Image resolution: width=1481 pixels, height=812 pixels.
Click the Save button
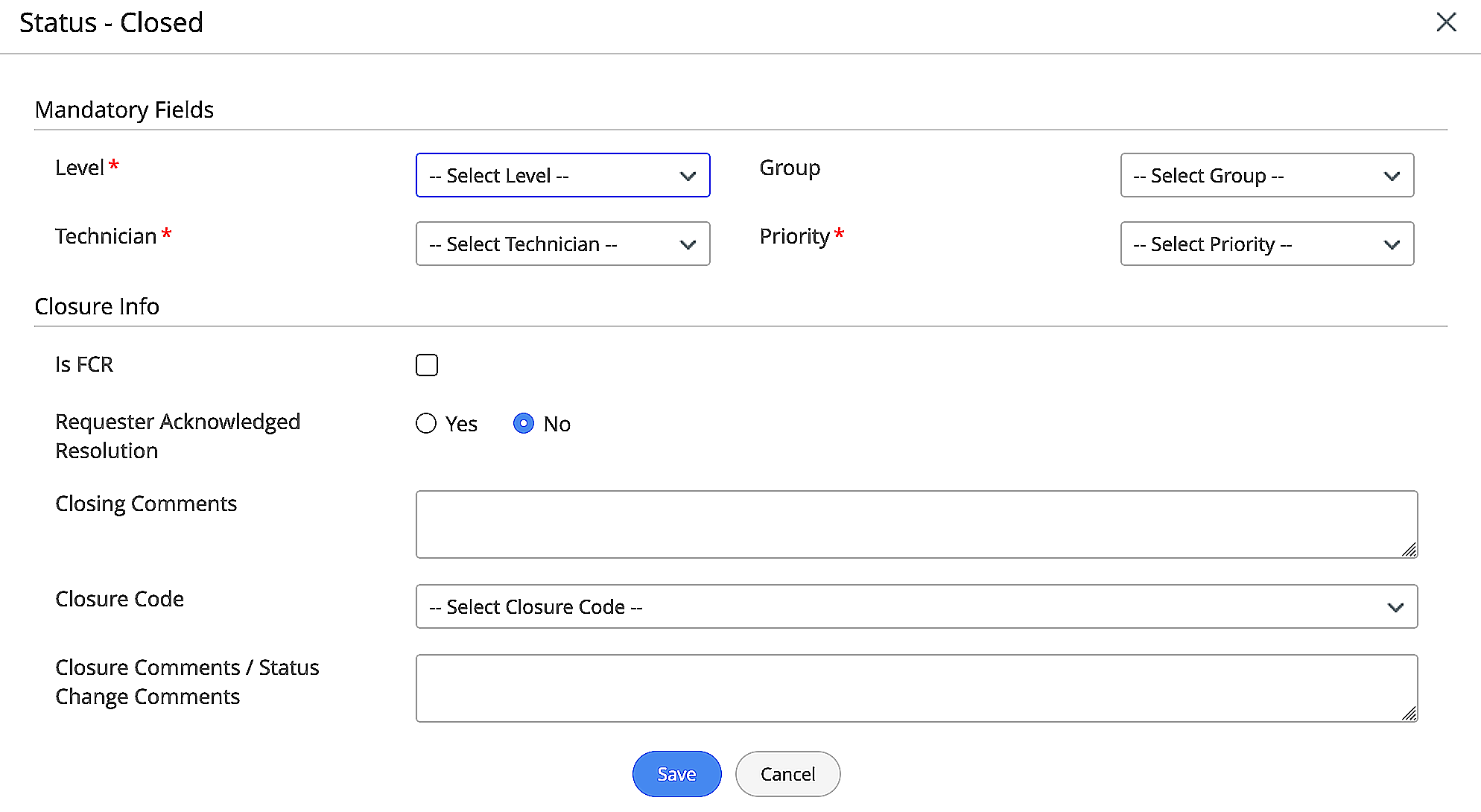coord(676,774)
